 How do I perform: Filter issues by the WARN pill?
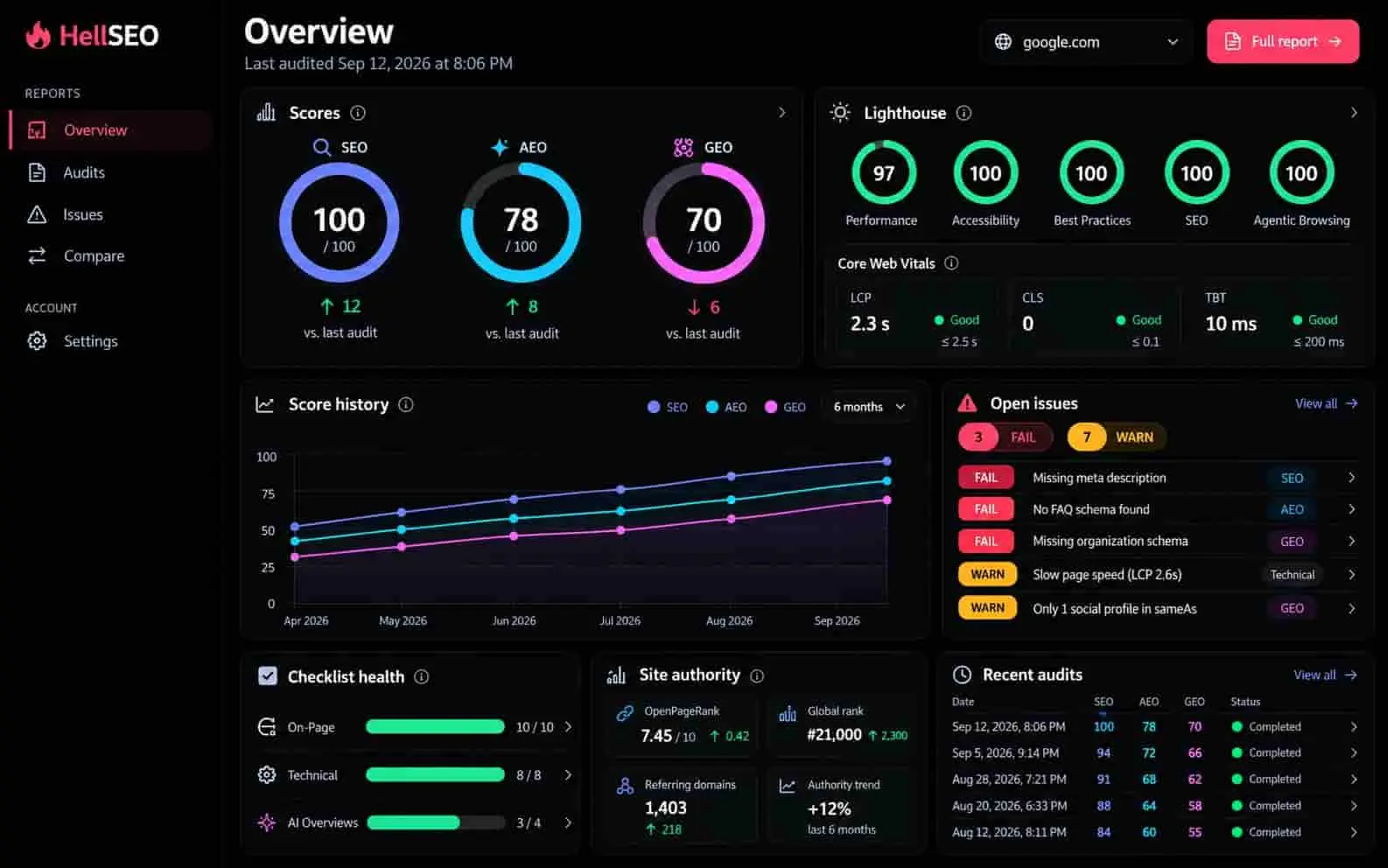1116,437
